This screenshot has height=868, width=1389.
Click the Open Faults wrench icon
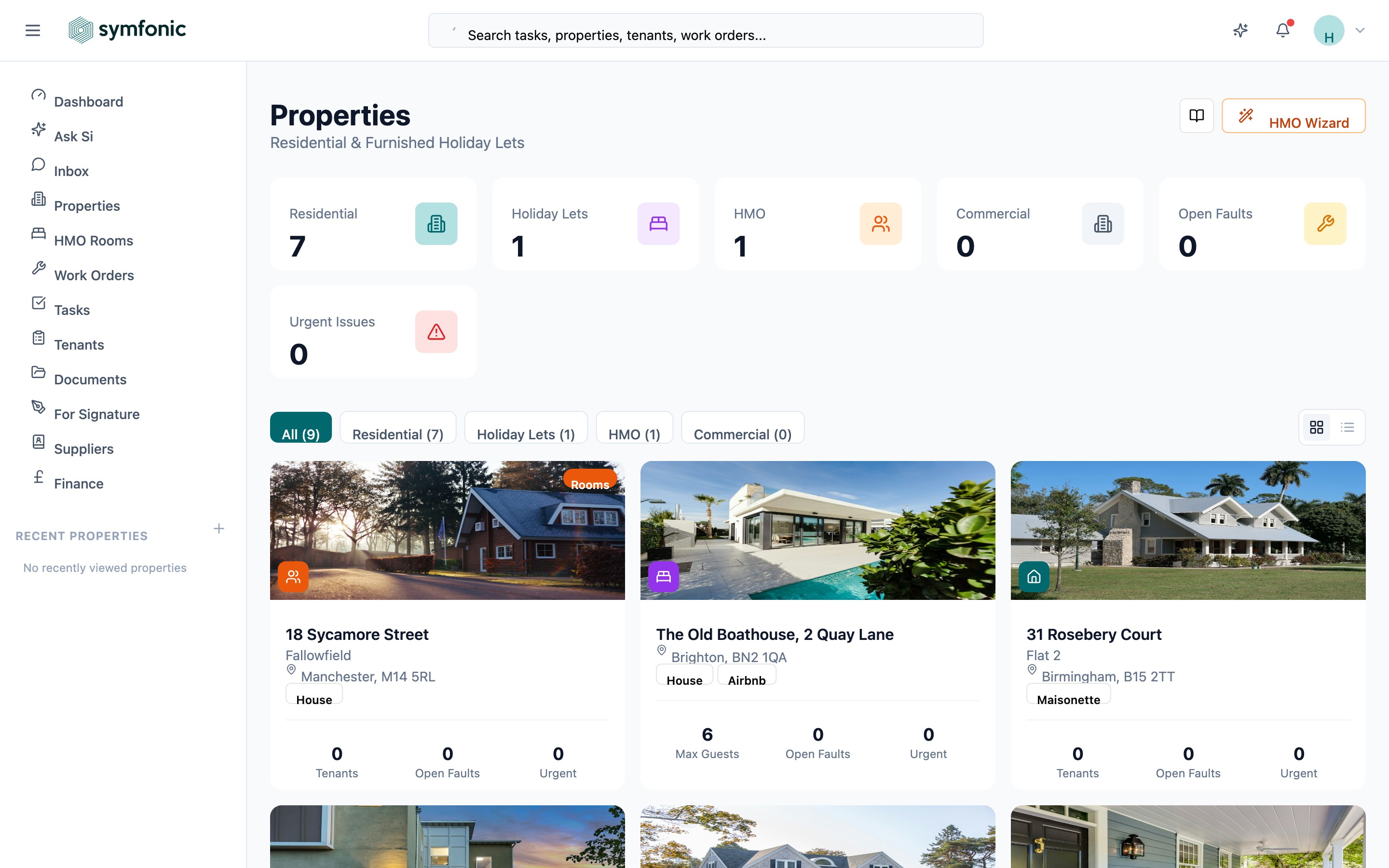point(1325,224)
